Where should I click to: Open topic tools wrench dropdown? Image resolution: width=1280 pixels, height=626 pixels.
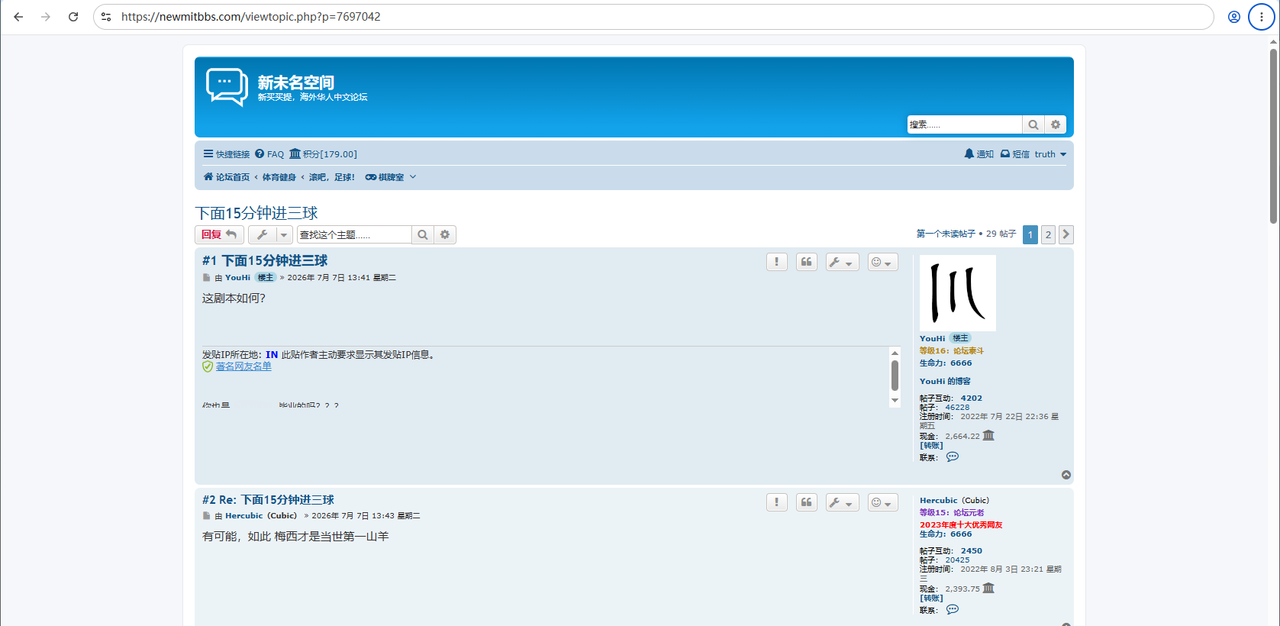tap(270, 234)
